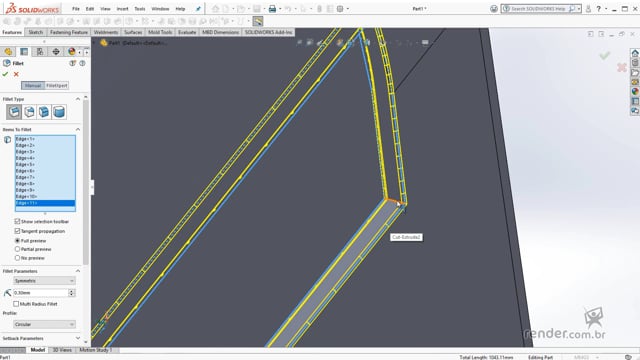This screenshot has height=360, width=640.
Task: Switch to the Mold Tools tab
Action: [x=160, y=32]
